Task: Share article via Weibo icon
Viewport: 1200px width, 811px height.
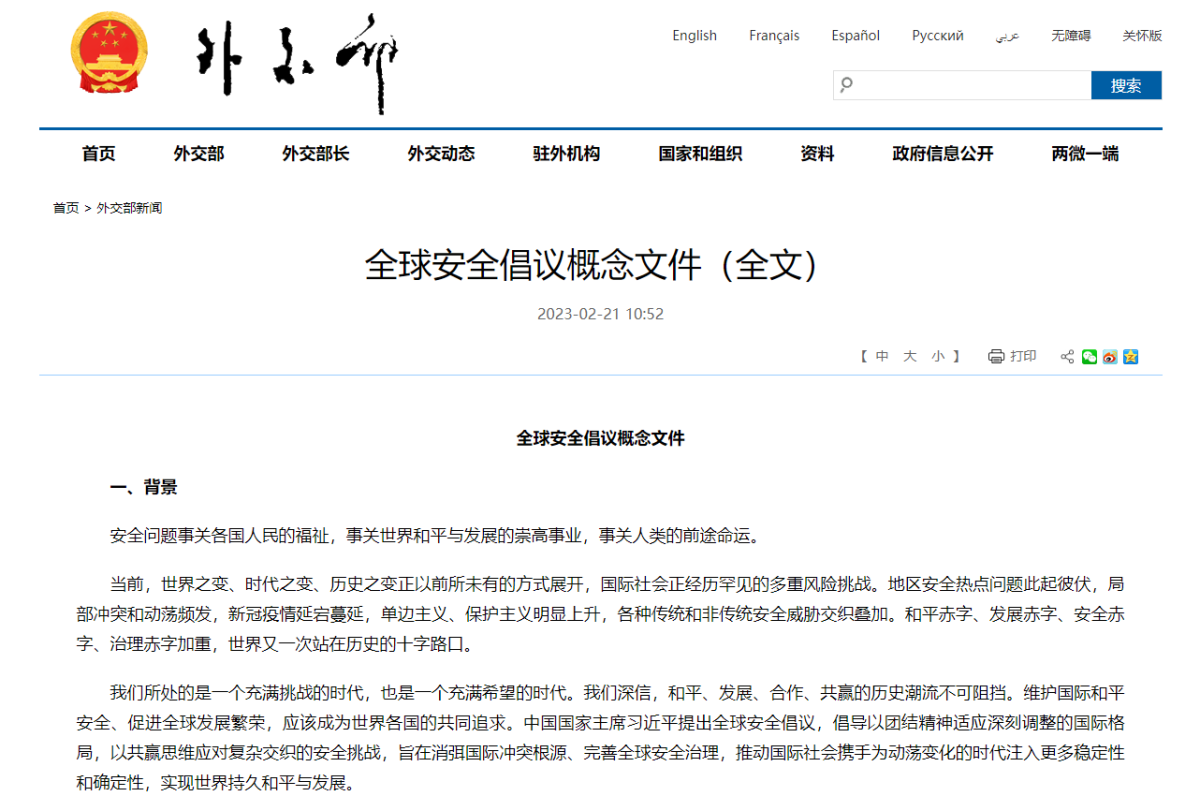Action: pyautogui.click(x=1110, y=357)
